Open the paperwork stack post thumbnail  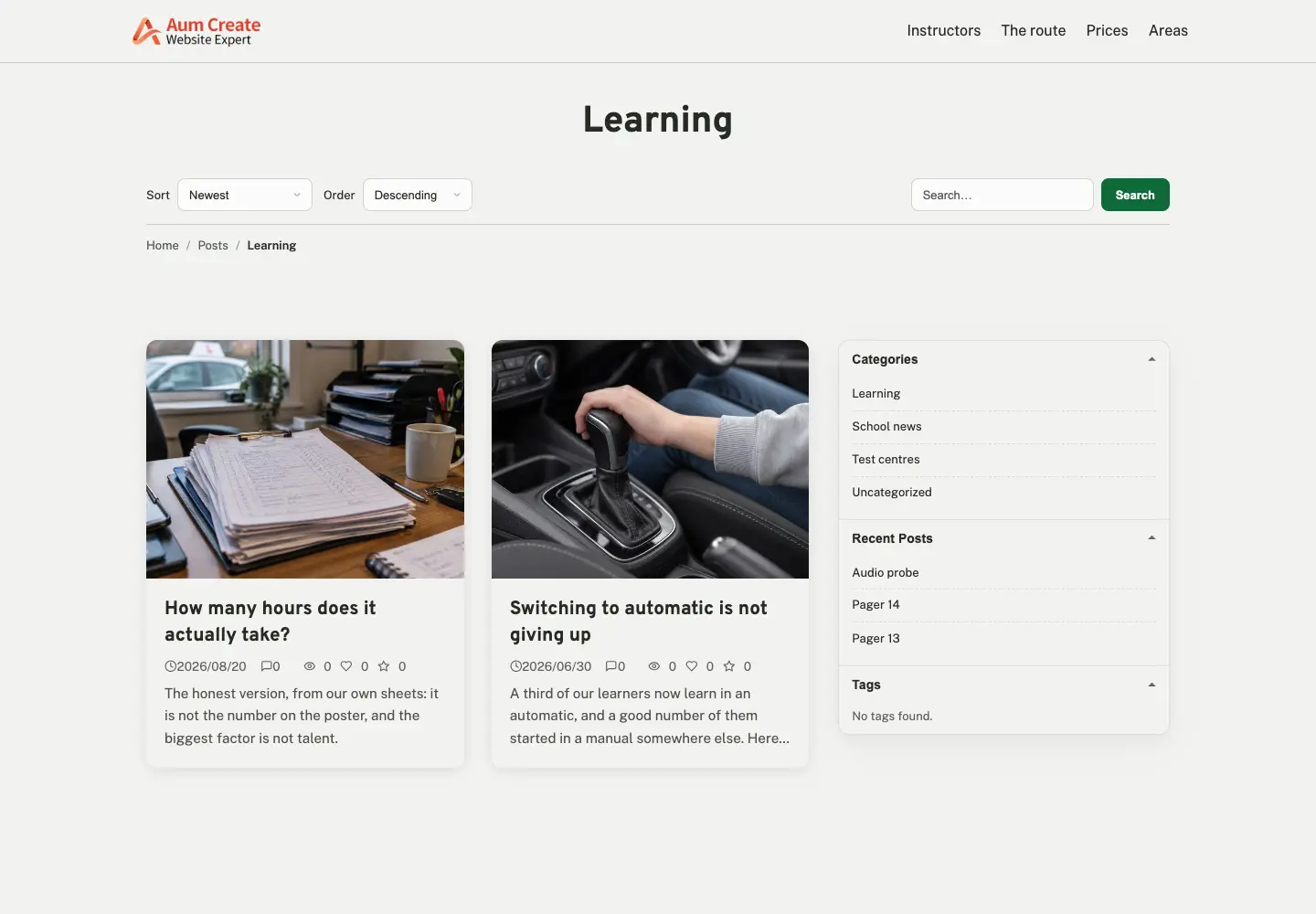pyautogui.click(x=305, y=459)
